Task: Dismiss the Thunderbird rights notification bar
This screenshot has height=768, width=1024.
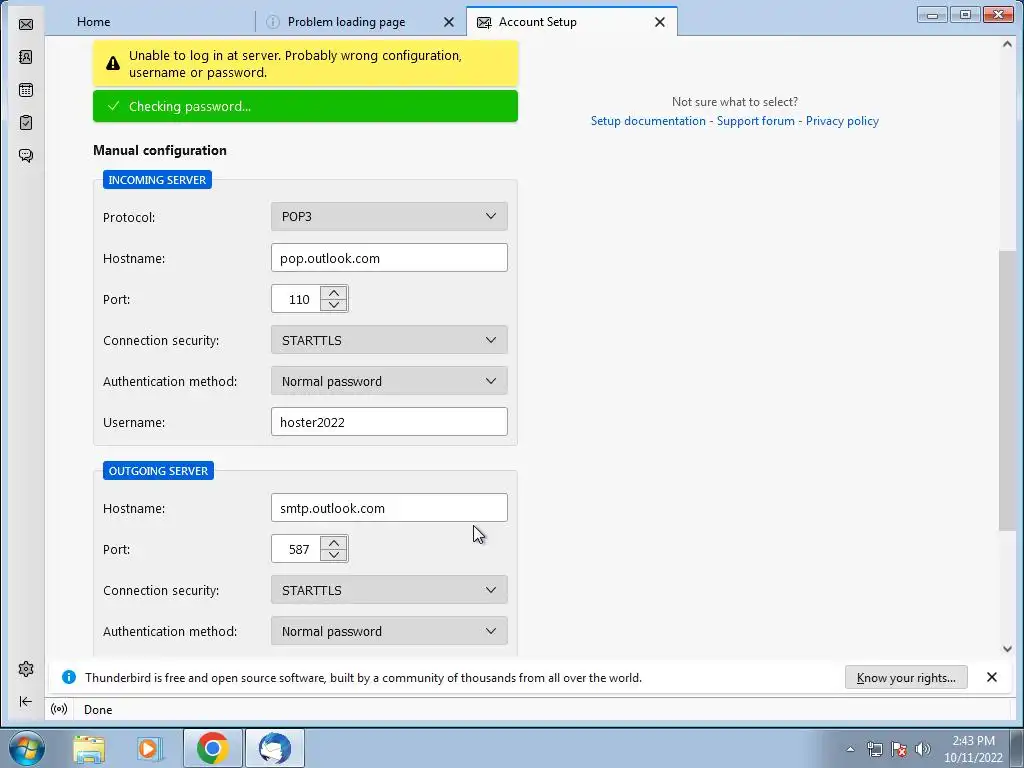Action: point(991,677)
